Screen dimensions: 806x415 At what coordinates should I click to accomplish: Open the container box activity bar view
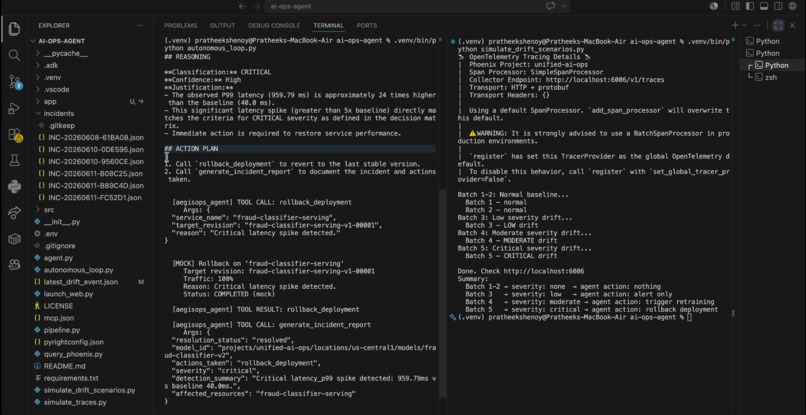(x=14, y=239)
